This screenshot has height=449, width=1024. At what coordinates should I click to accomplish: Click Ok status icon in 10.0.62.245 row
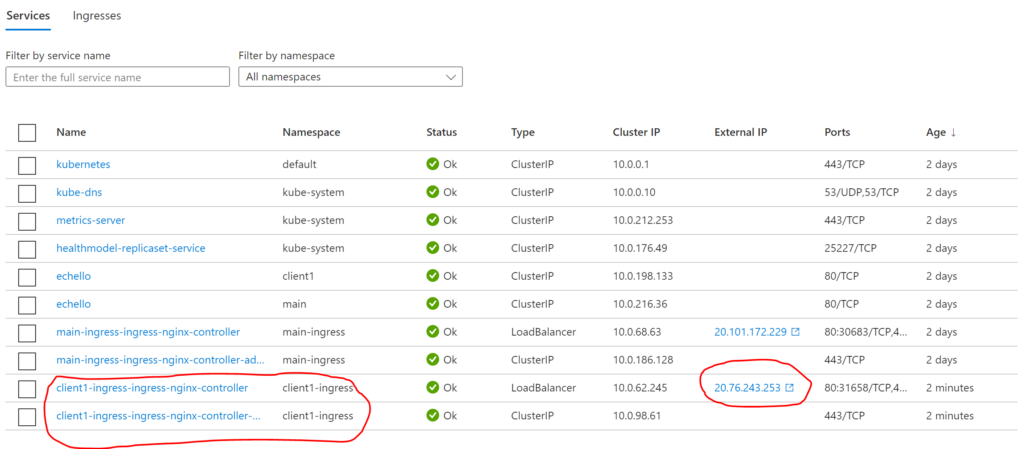tap(432, 388)
